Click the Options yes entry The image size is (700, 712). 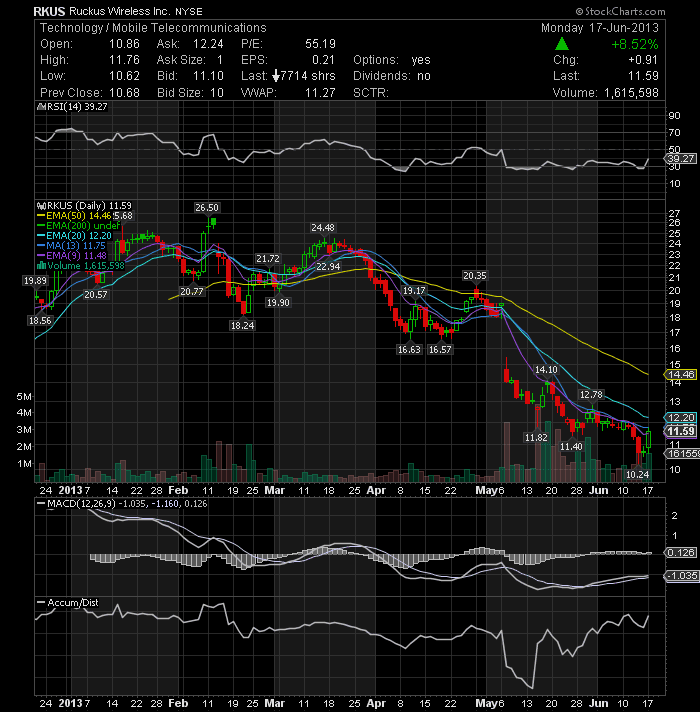pyautogui.click(x=392, y=60)
